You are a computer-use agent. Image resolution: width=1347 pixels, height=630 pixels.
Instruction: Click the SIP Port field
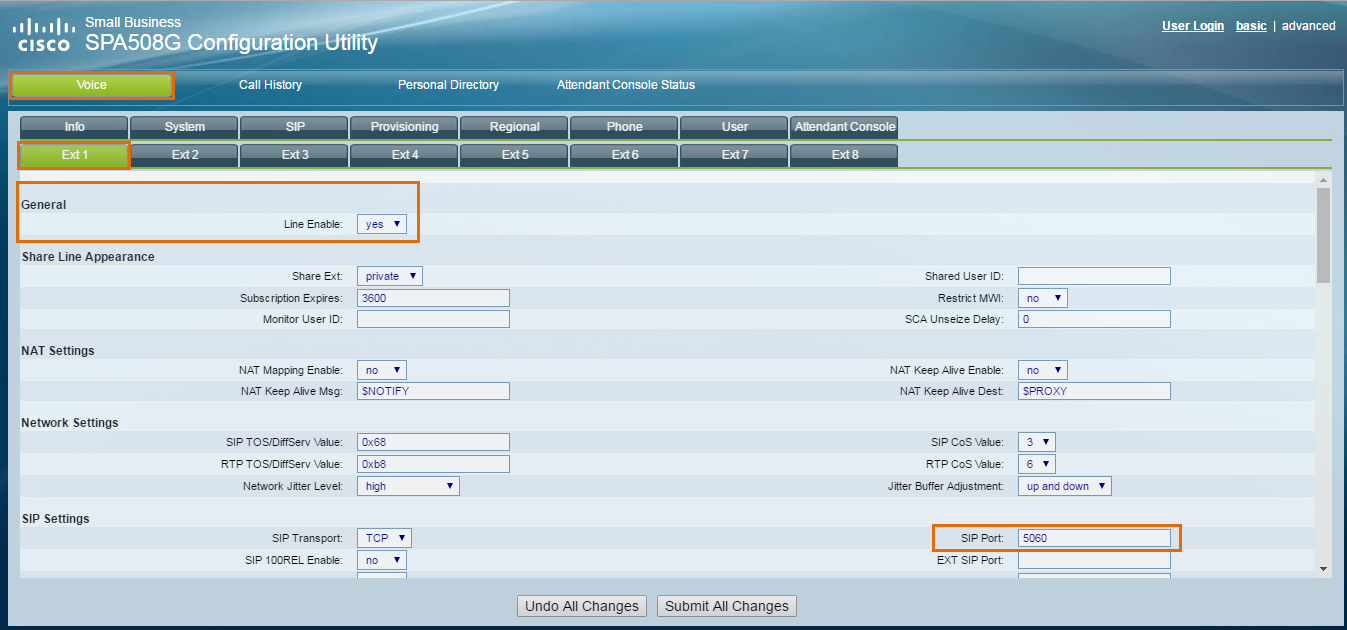pos(1094,538)
